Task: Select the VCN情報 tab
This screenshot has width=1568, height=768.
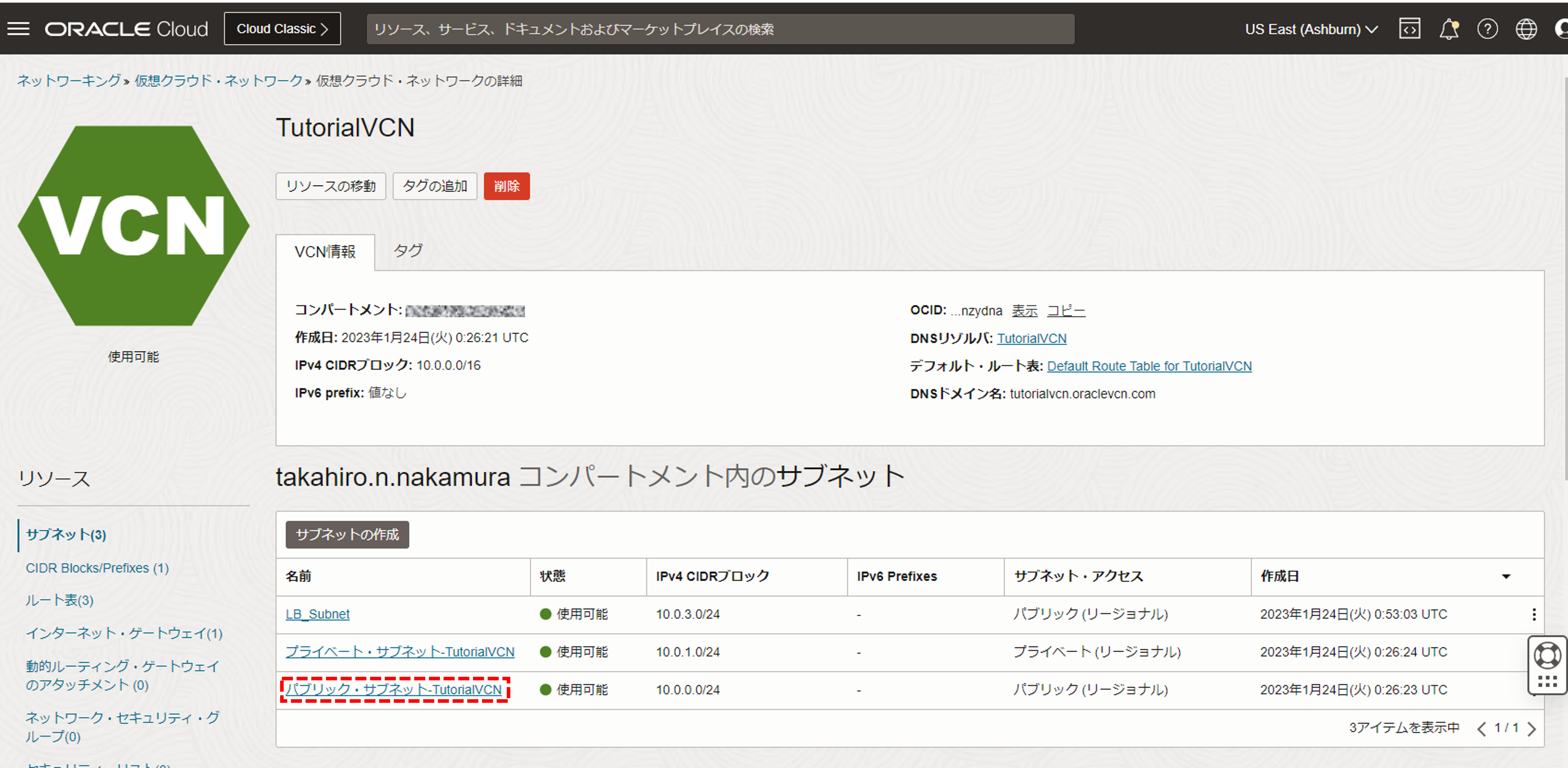Action: pyautogui.click(x=325, y=252)
